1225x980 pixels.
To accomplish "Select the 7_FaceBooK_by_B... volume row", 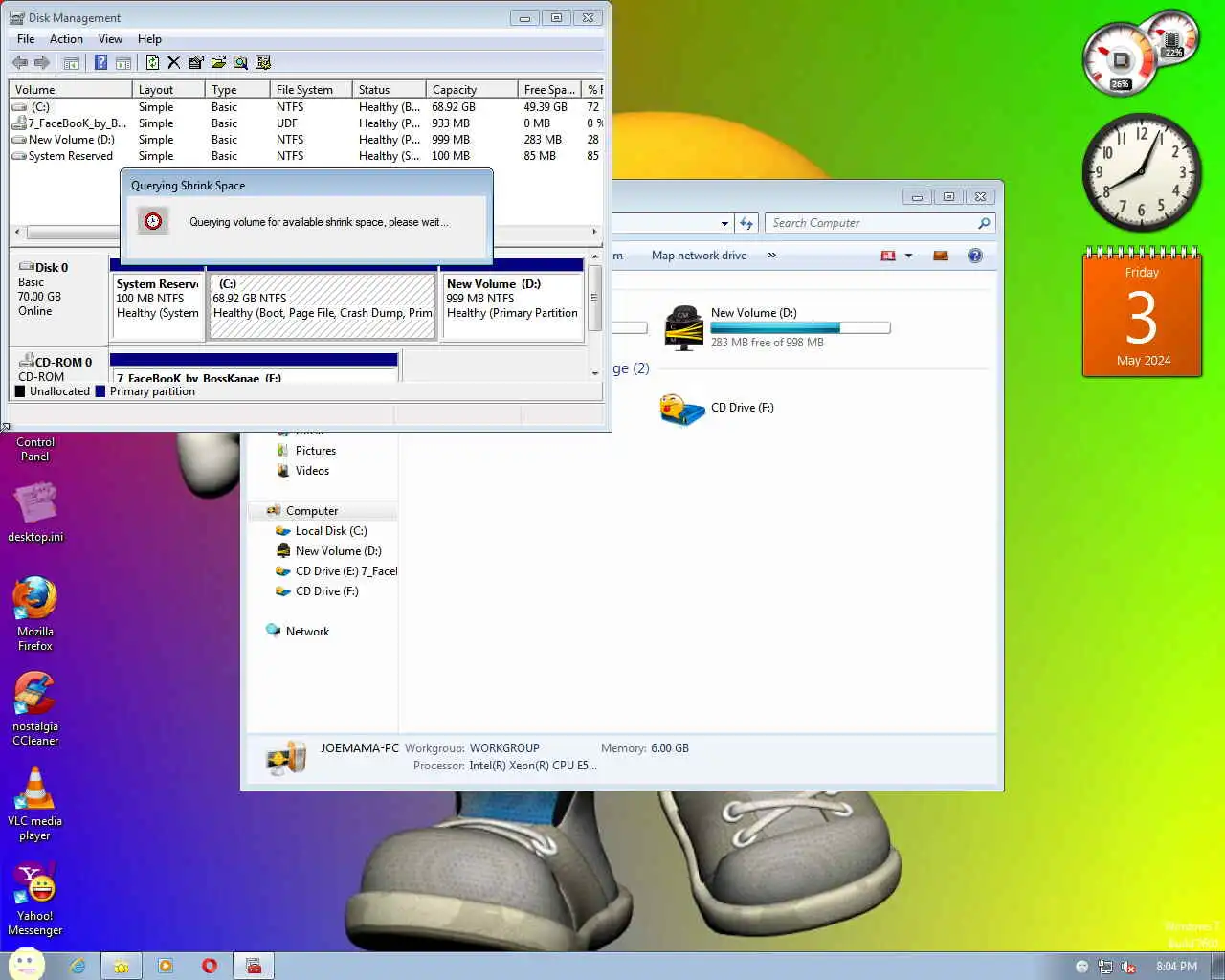I will 306,123.
